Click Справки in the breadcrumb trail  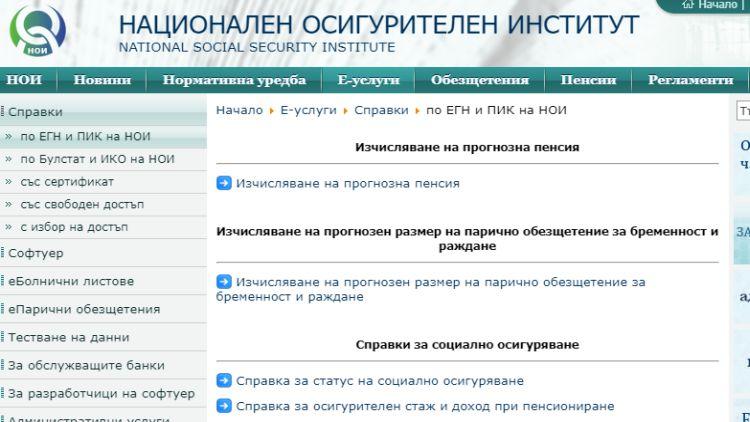click(x=381, y=110)
